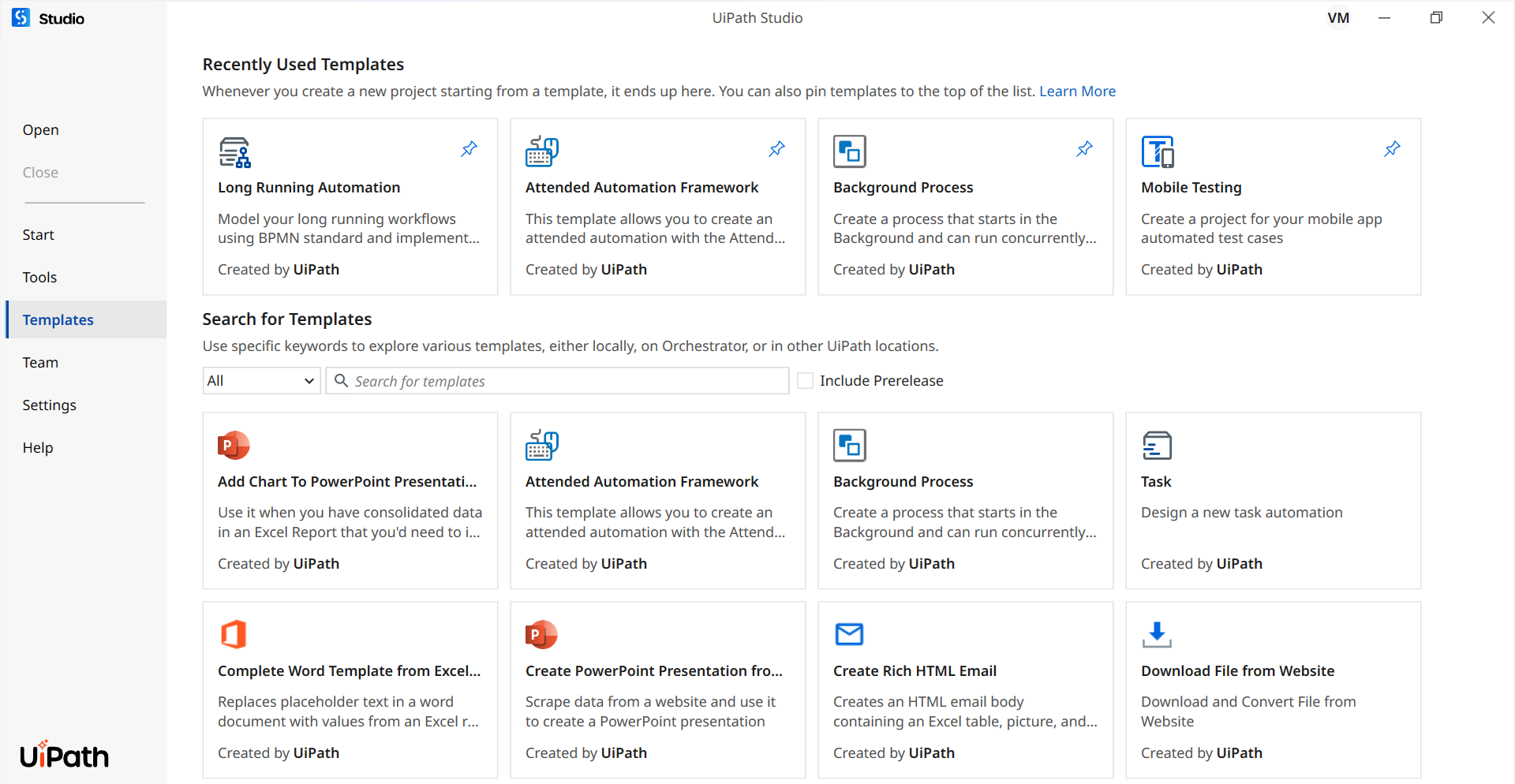The image size is (1515, 784).
Task: Pin the Attended Automation Framework template
Action: 776,149
